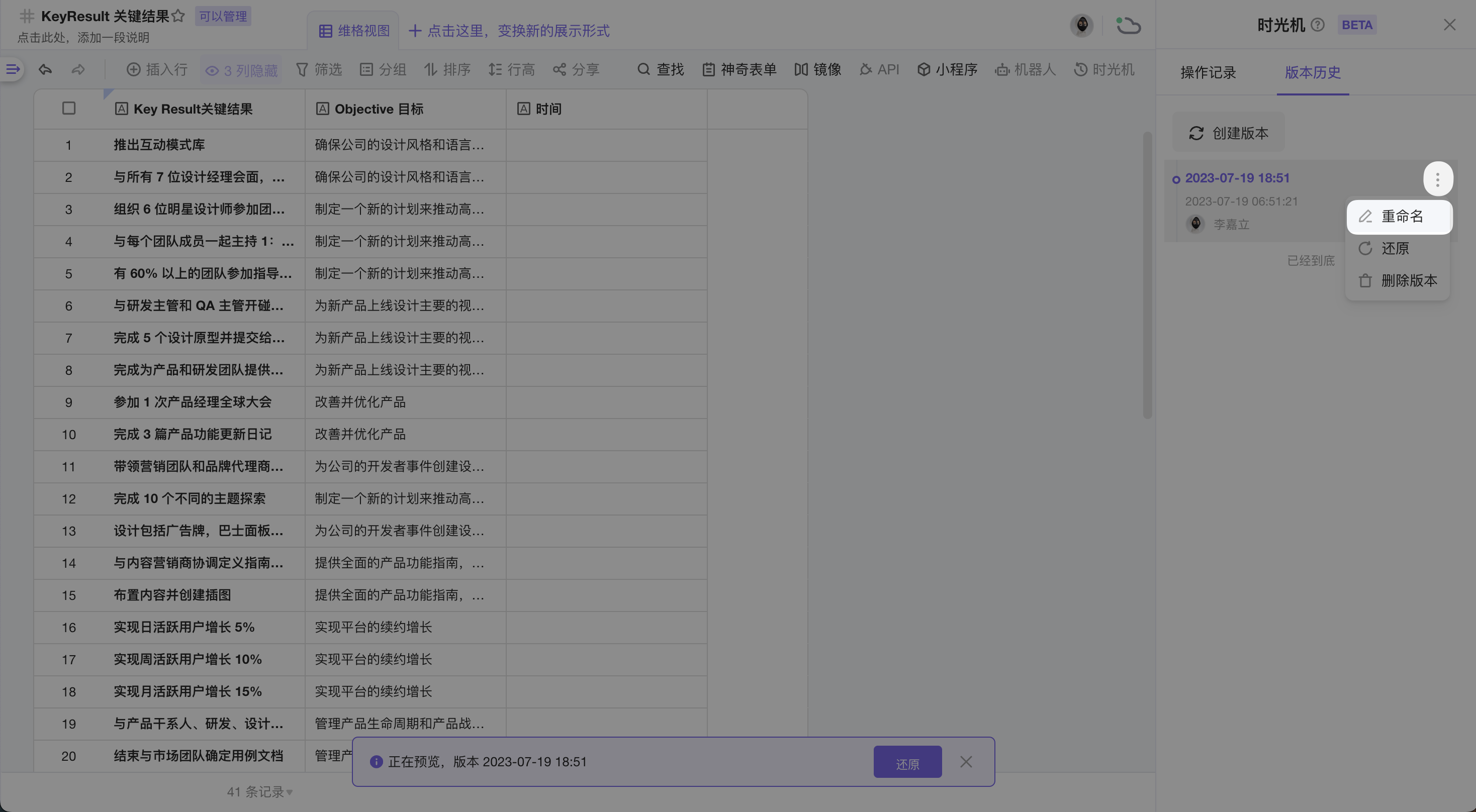Open the Mirror tool in toolbar
This screenshot has height=812, width=1476.
pyautogui.click(x=817, y=70)
